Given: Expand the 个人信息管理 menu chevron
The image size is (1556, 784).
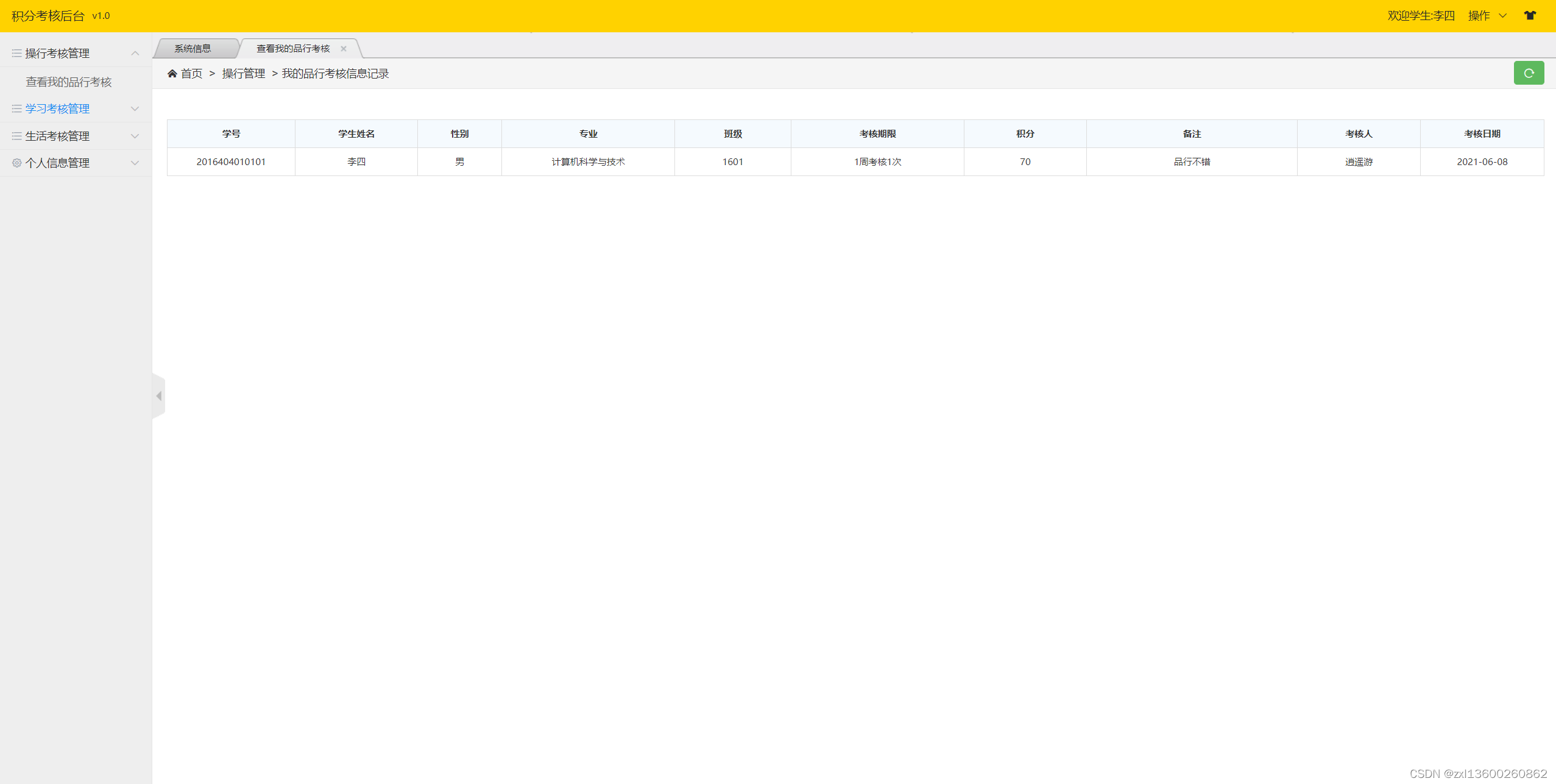Looking at the screenshot, I should (135, 163).
